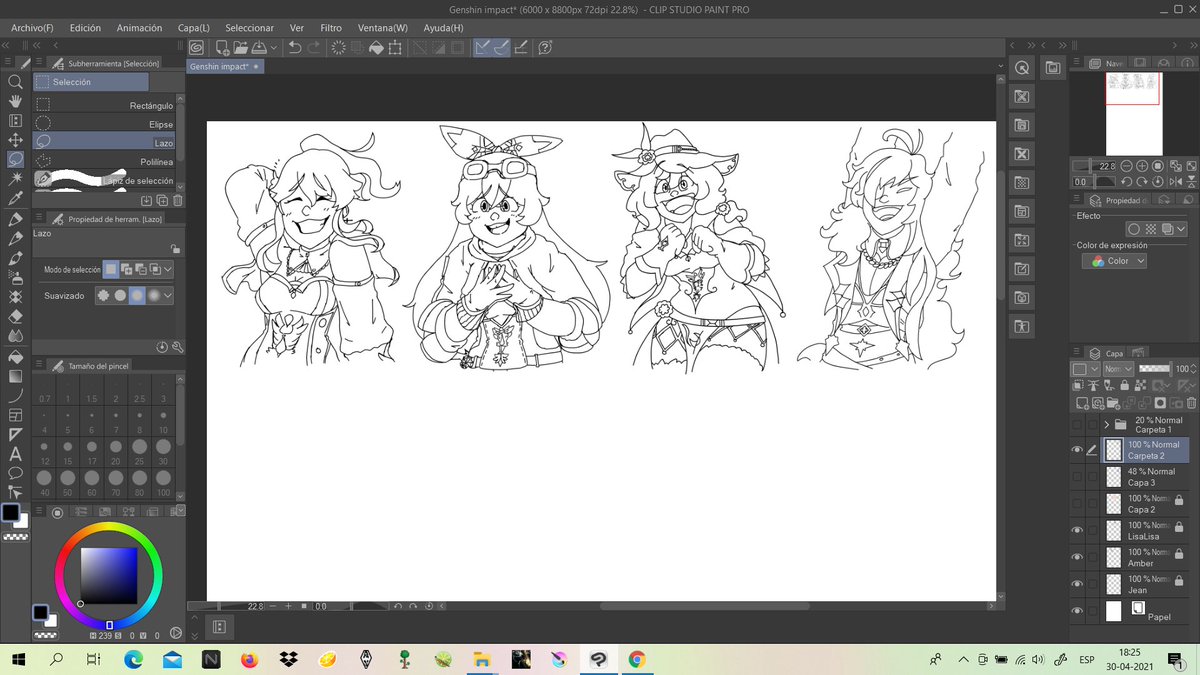Select the Hand move-view tool

click(15, 101)
